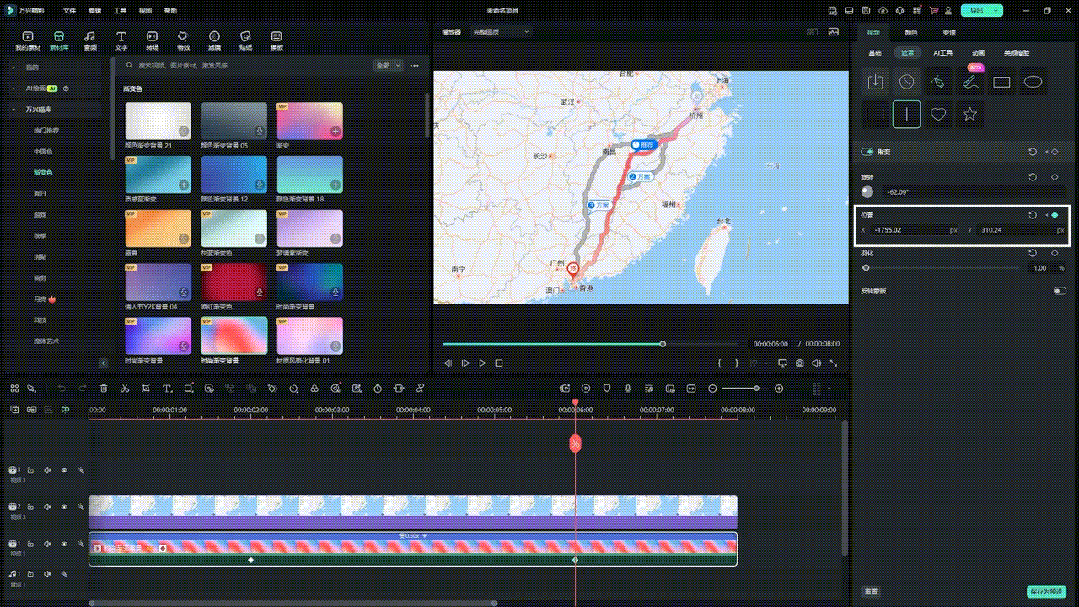The width and height of the screenshot is (1079, 607).
Task: Switch to the first properties sub-tab
Action: (x=875, y=53)
